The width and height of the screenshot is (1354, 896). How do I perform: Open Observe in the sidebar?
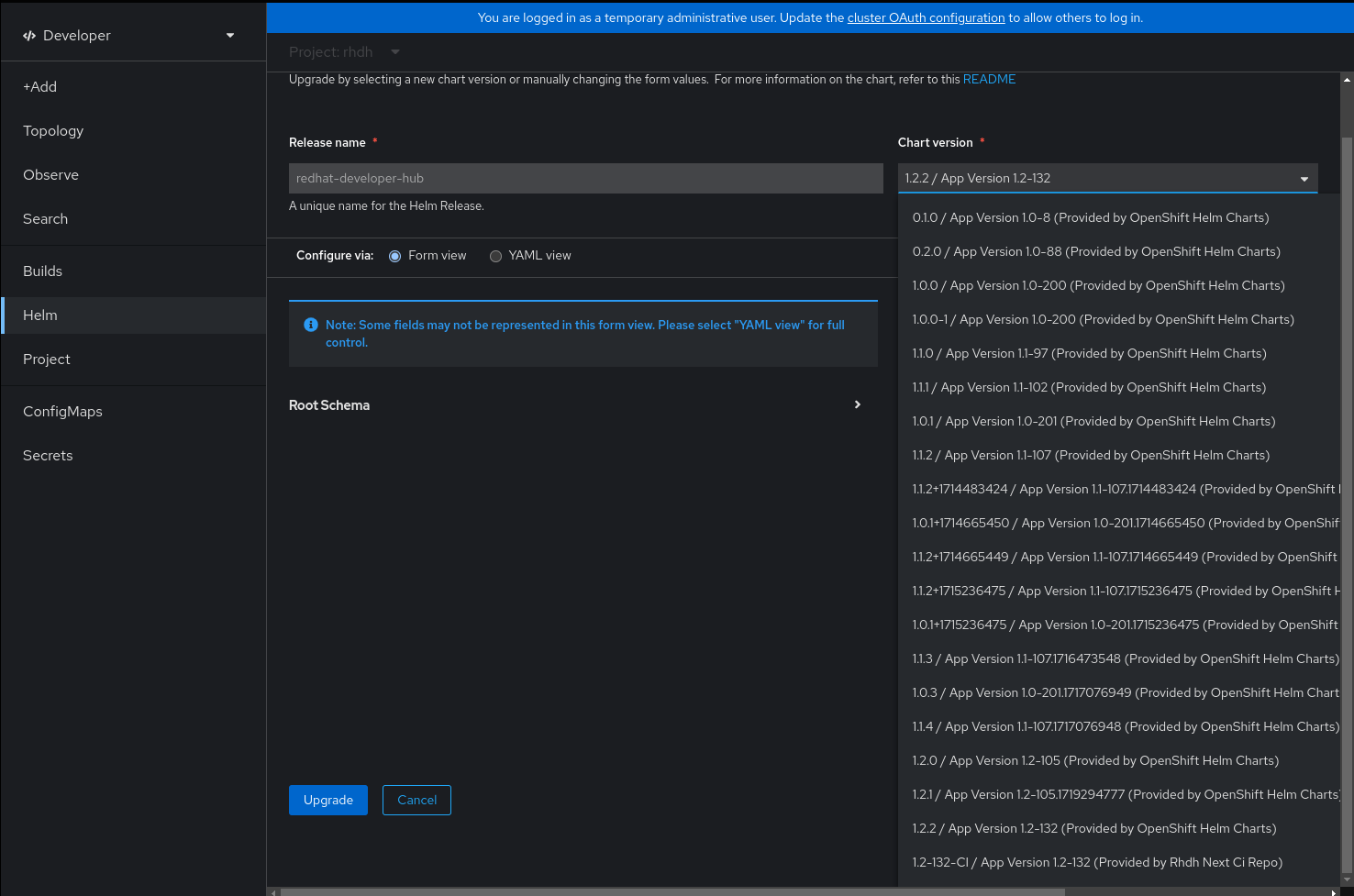pos(134,175)
